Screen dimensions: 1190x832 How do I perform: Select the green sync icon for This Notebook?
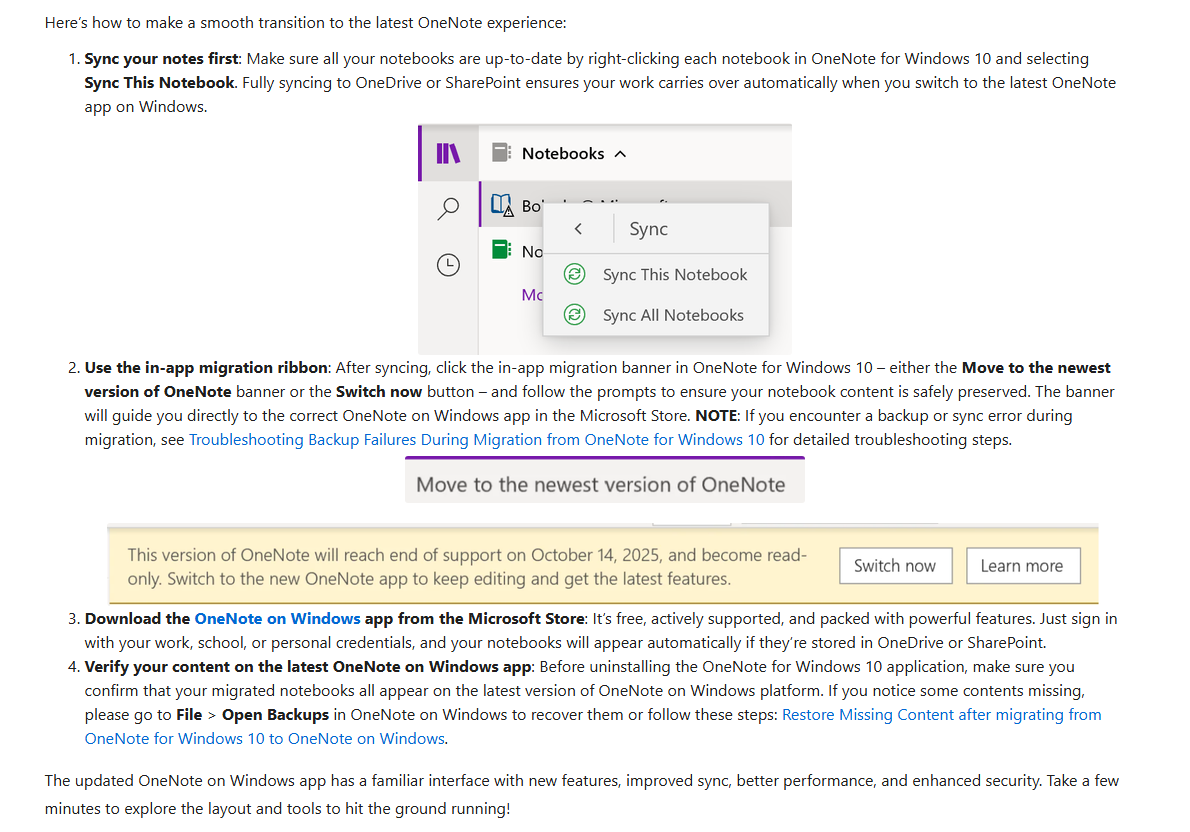click(x=575, y=274)
